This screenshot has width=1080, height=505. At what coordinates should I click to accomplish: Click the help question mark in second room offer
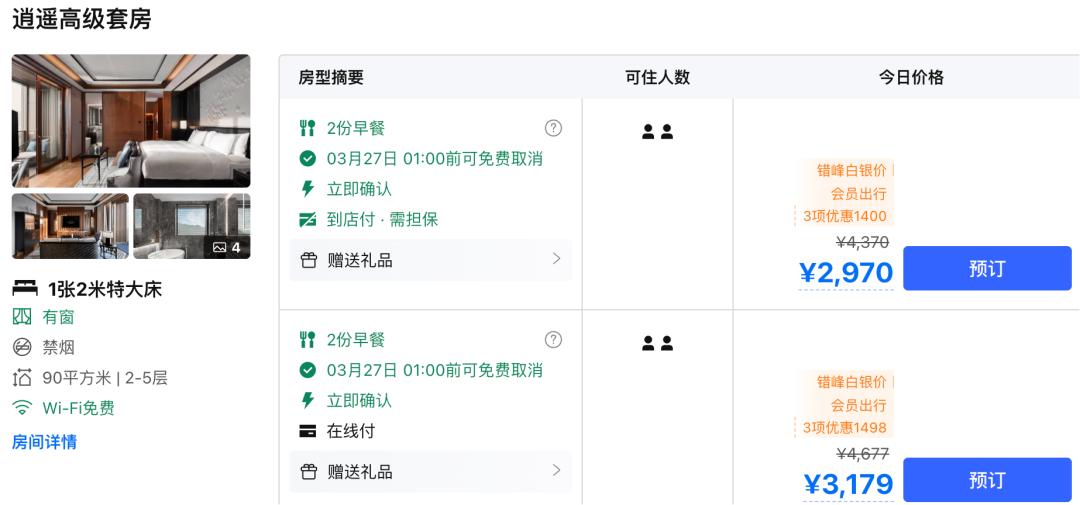coord(553,340)
